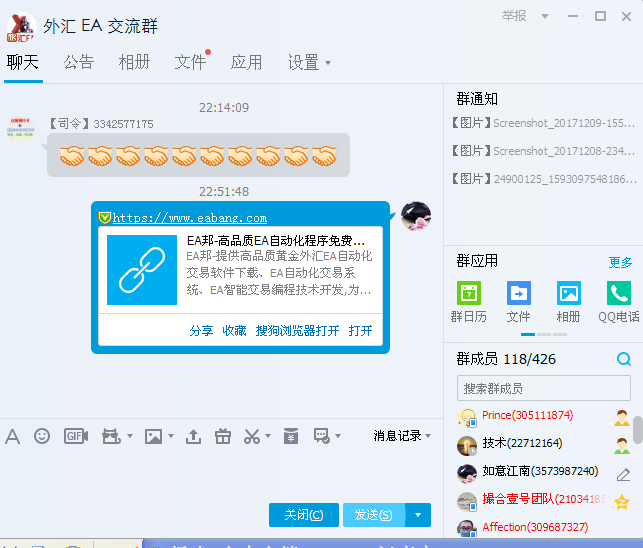Click the group avatar in the title bar
The height and width of the screenshot is (548, 643).
(21, 27)
